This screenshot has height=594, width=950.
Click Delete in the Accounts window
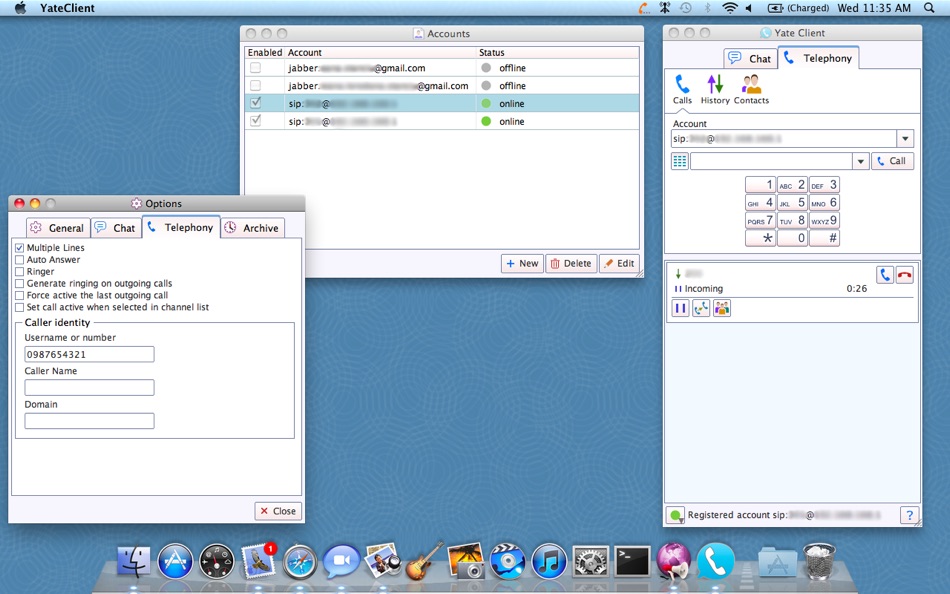(571, 264)
